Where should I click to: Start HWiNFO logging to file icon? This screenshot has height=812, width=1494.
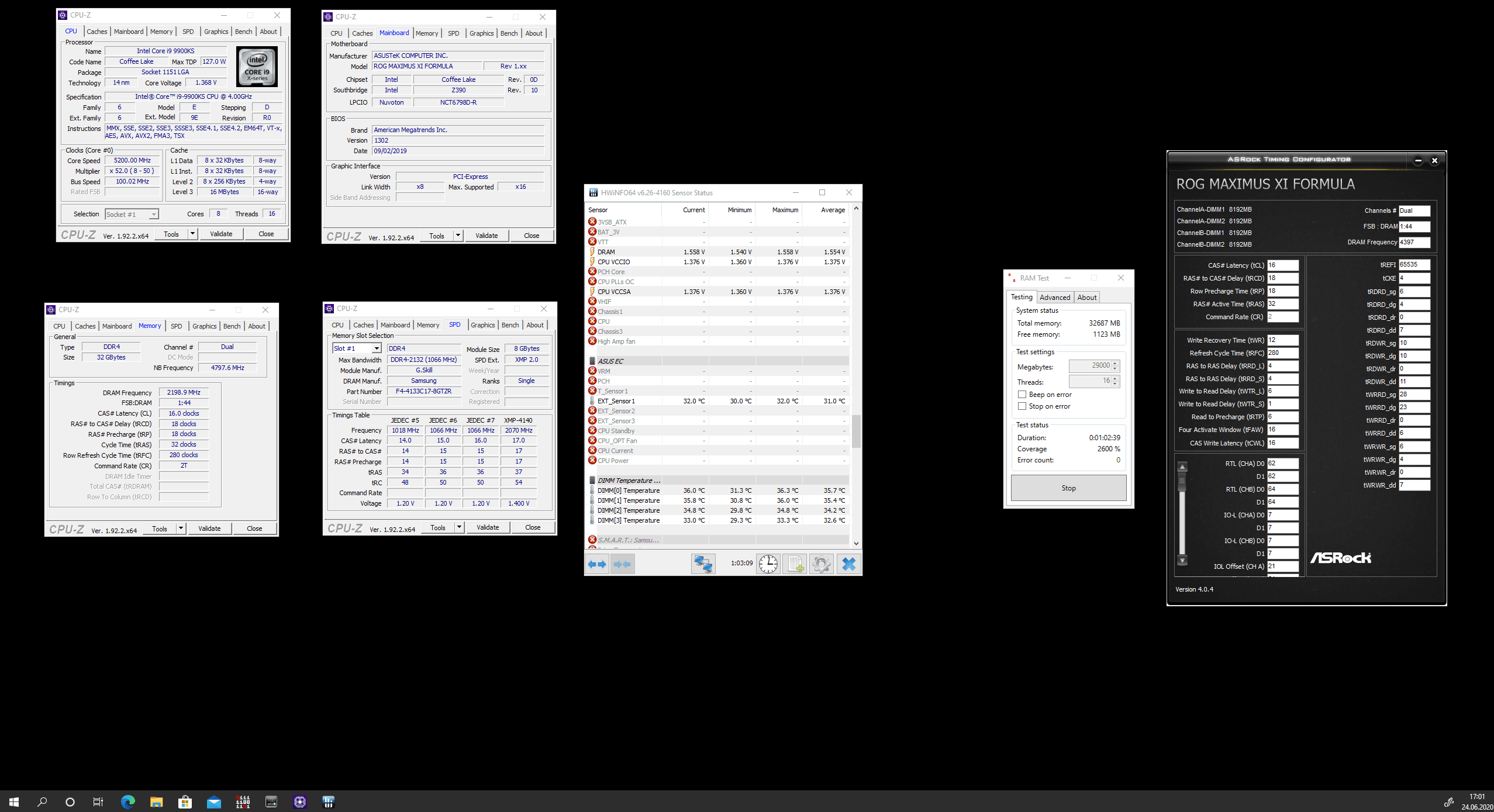(x=795, y=564)
